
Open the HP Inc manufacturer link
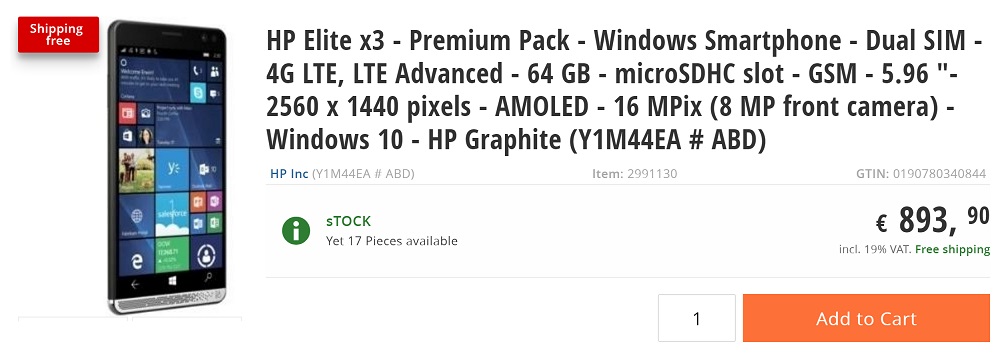[290, 173]
